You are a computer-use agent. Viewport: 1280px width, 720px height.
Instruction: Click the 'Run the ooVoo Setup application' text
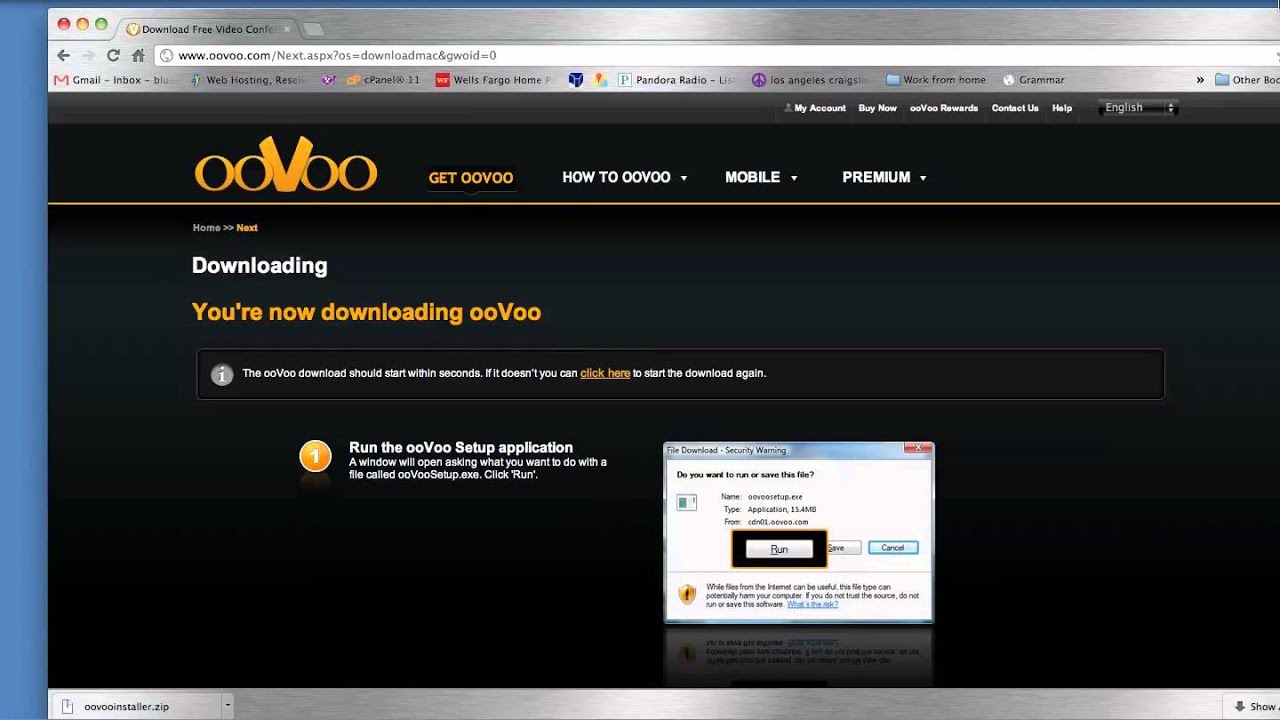(461, 448)
